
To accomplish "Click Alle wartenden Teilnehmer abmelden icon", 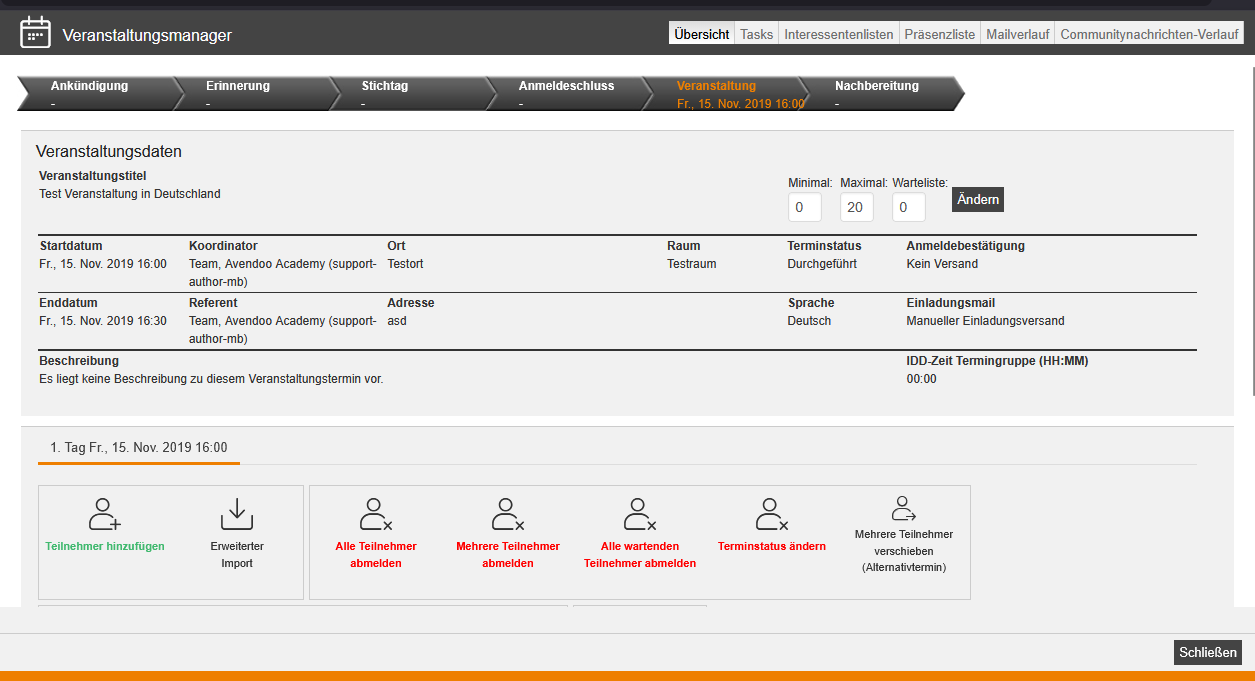I will point(640,514).
